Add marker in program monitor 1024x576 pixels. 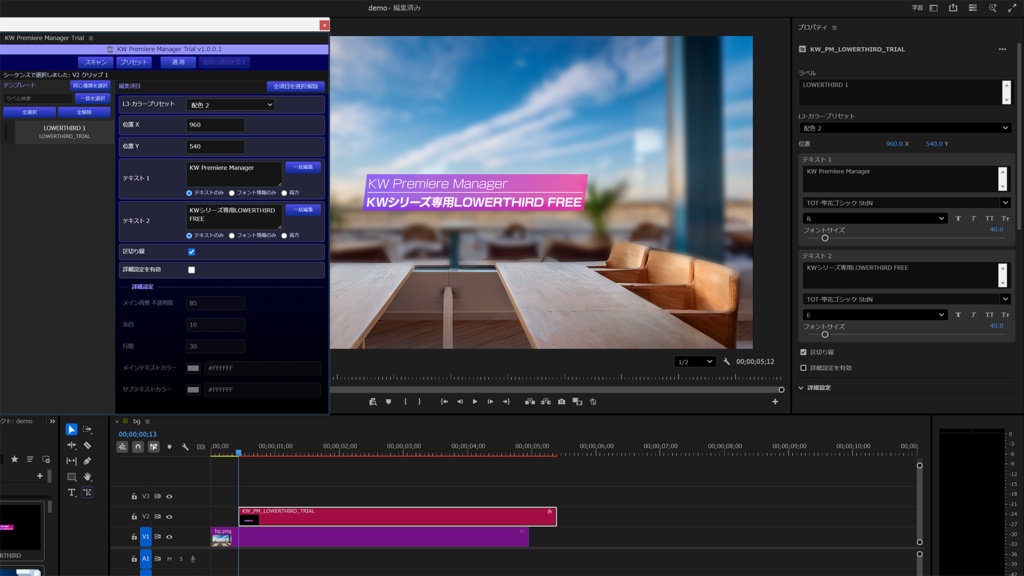389,402
